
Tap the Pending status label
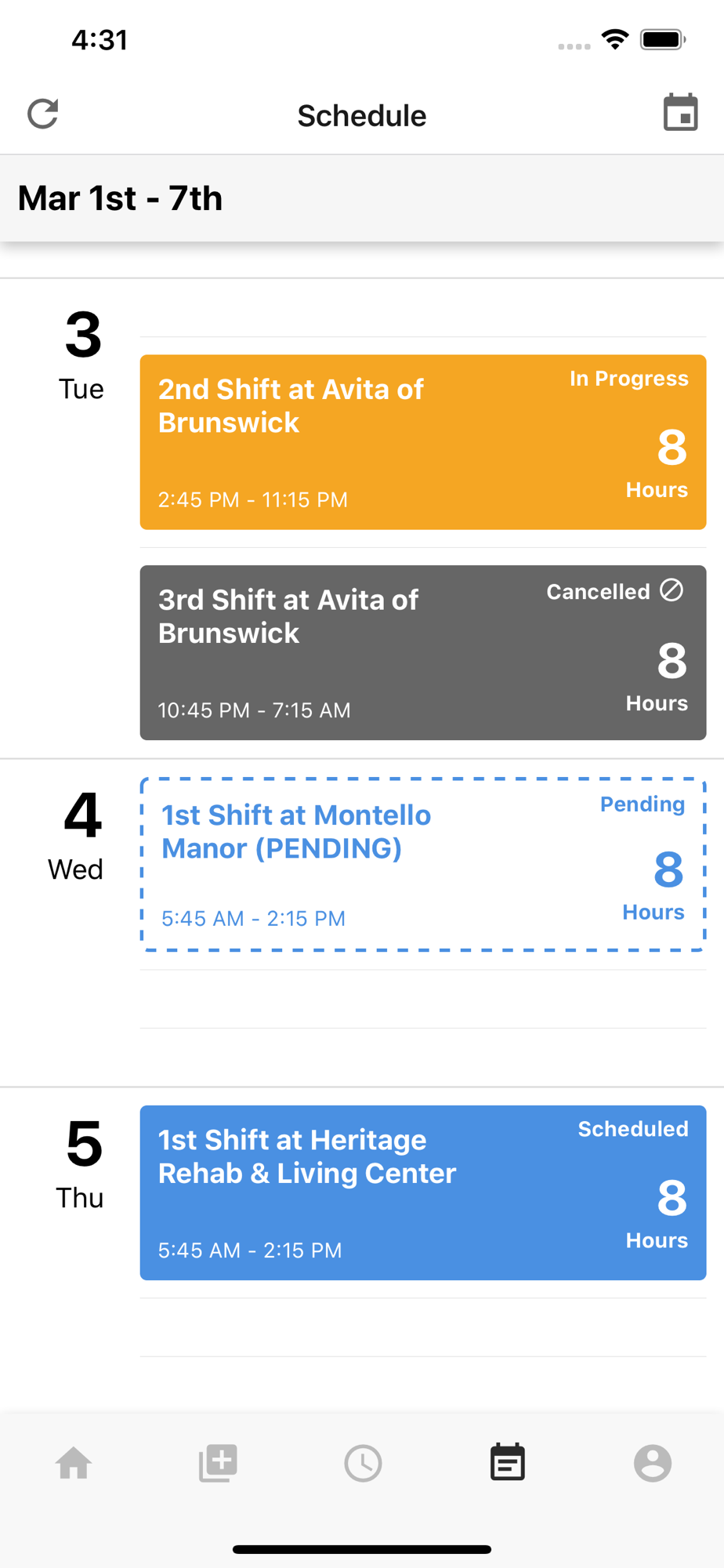click(x=643, y=804)
